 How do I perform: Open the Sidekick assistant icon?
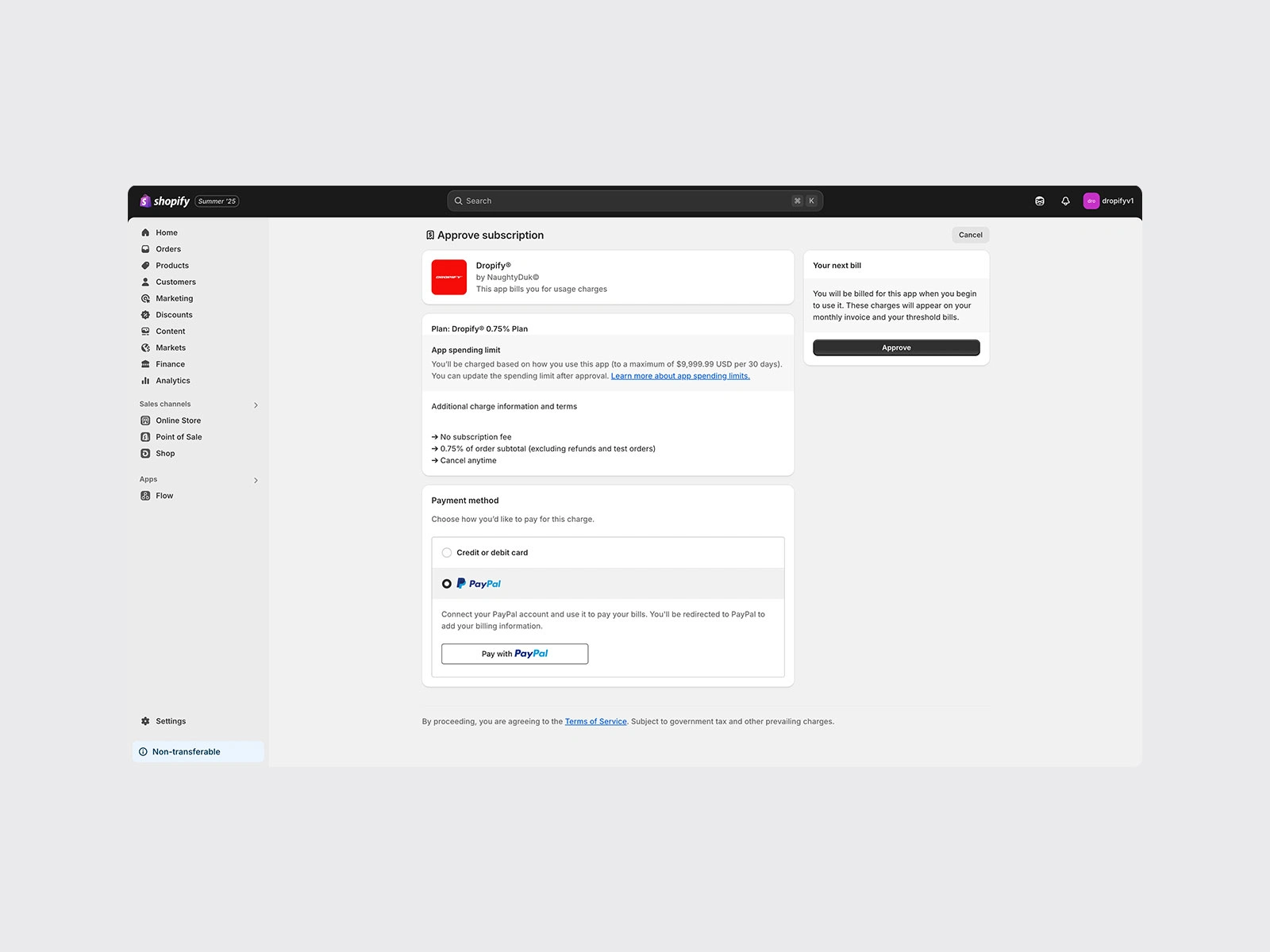click(1040, 202)
